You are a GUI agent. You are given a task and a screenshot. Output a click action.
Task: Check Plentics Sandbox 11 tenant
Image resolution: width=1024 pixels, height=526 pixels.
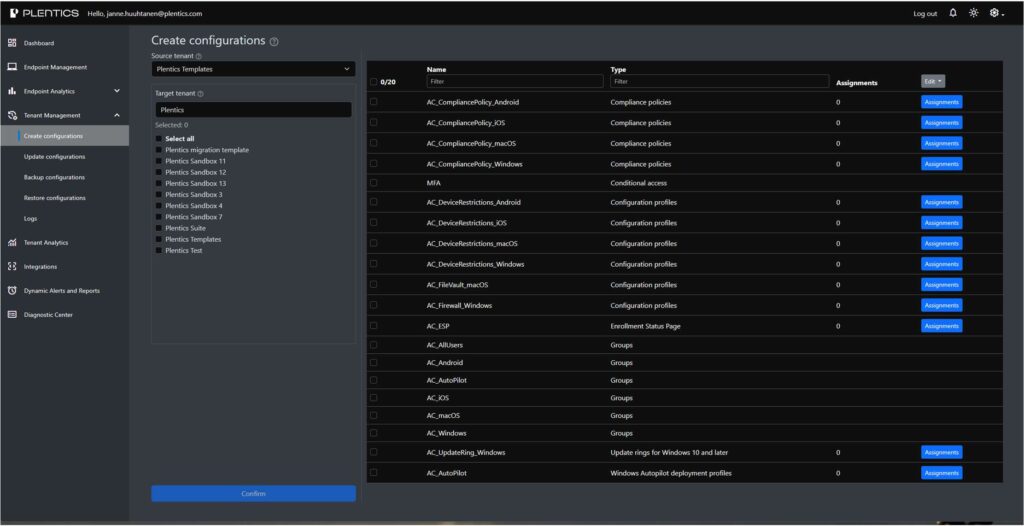[x=159, y=161]
